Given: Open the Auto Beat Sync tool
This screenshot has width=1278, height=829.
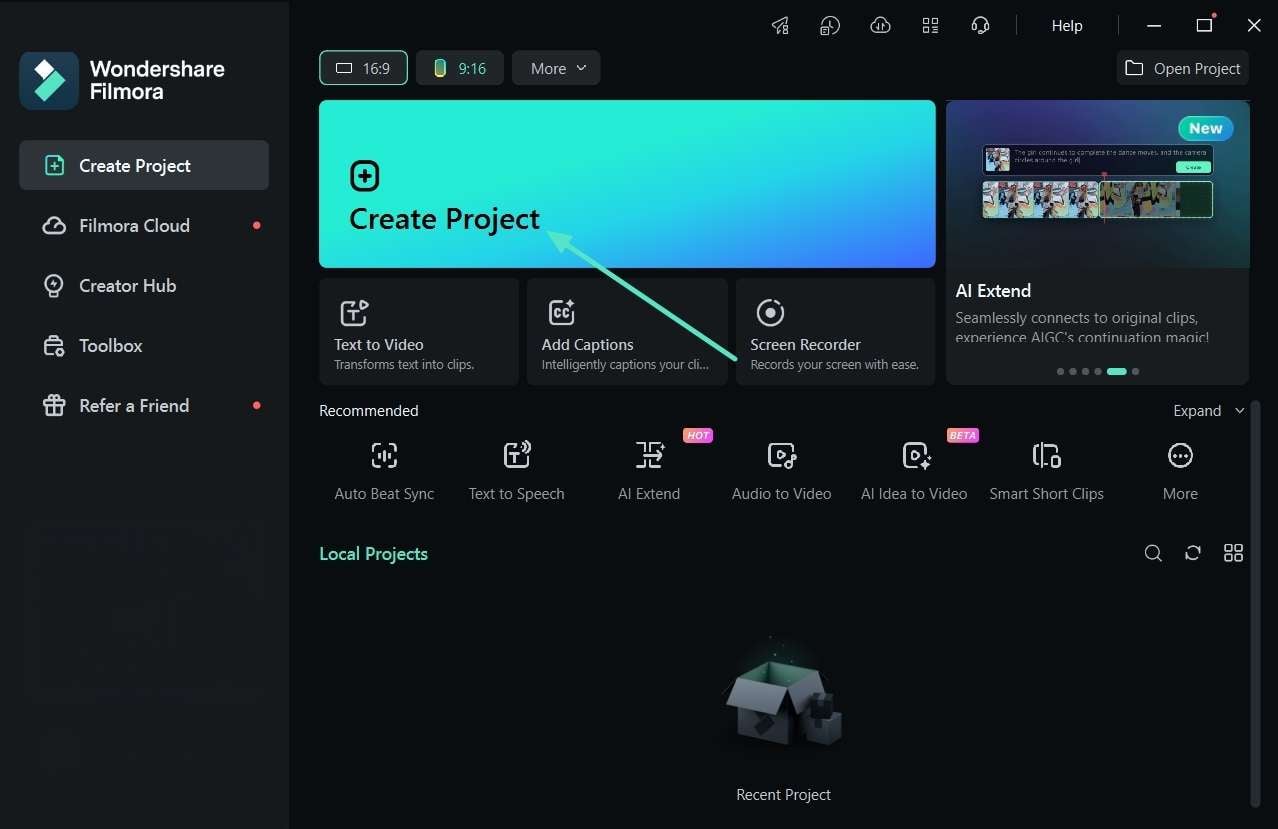Looking at the screenshot, I should click(x=384, y=470).
